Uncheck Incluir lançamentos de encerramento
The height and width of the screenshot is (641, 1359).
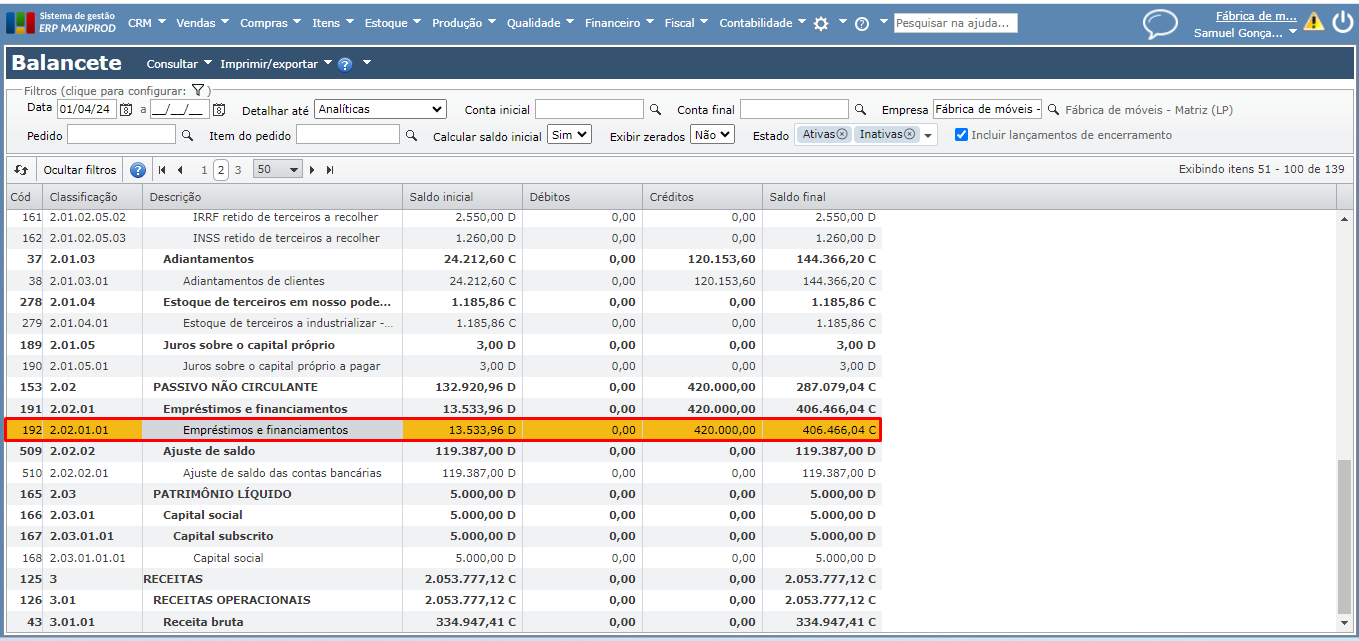(x=961, y=135)
